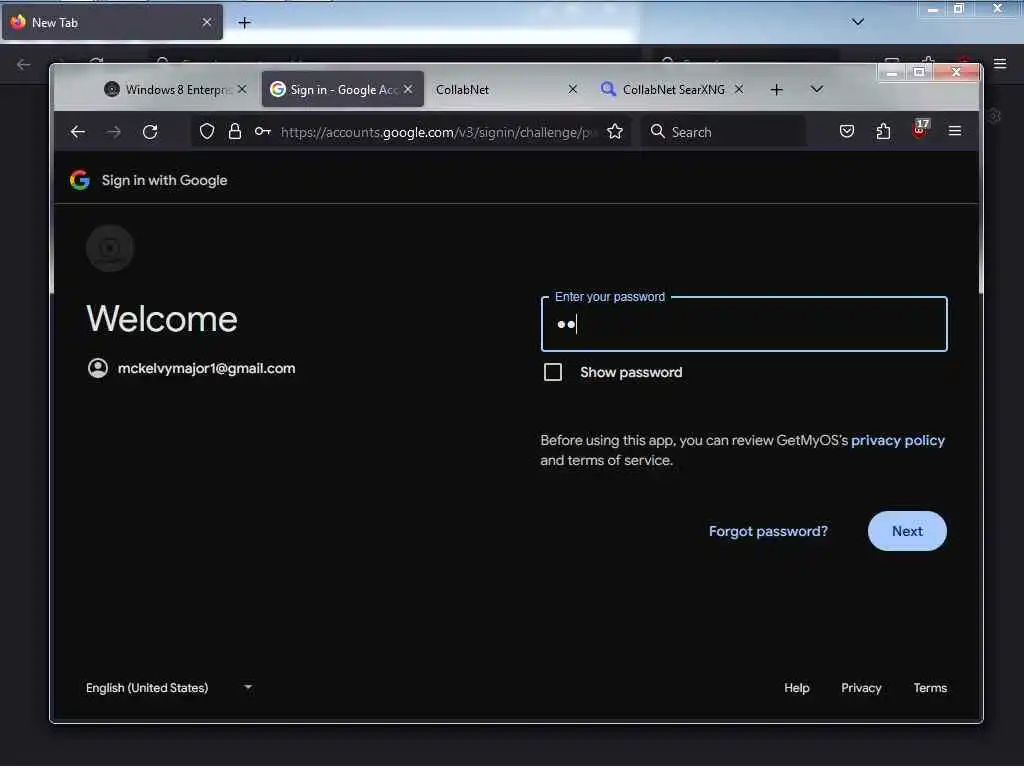
Task: Enable the Show password checkbox
Action: click(552, 372)
